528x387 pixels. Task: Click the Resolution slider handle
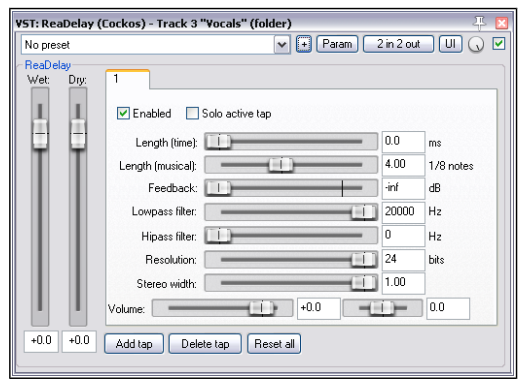click(x=364, y=259)
